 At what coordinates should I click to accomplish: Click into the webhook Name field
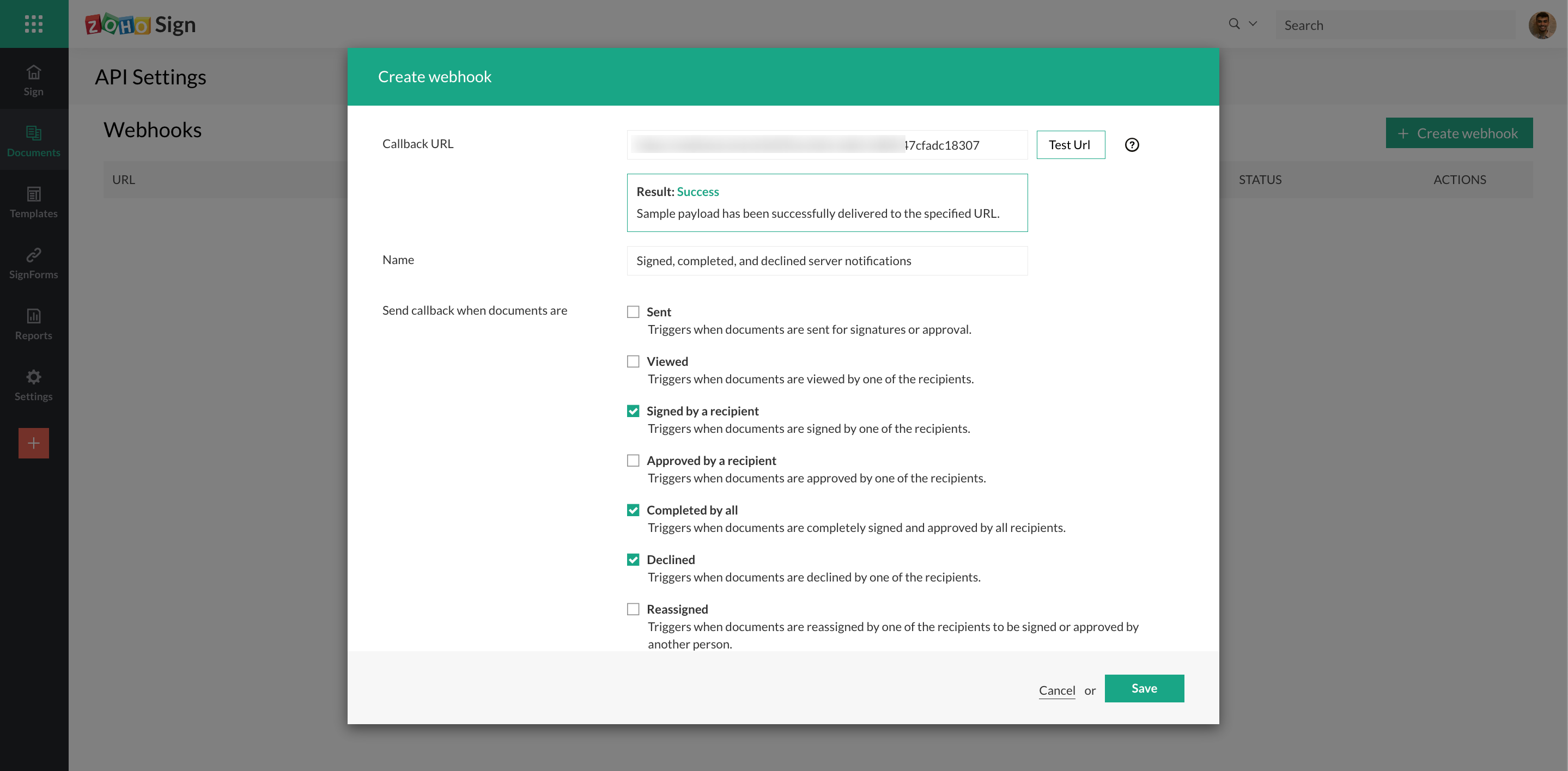[x=826, y=261]
